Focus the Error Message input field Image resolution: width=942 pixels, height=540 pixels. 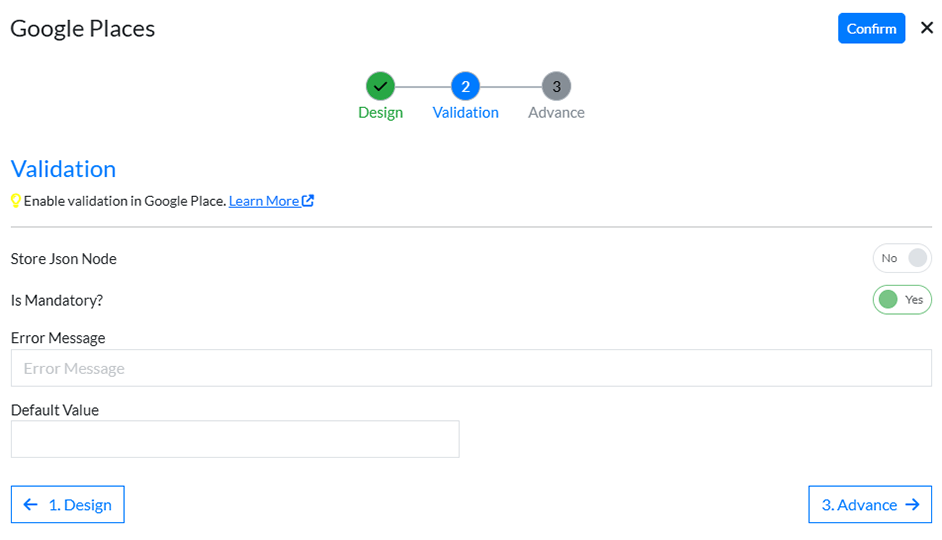[471, 368]
